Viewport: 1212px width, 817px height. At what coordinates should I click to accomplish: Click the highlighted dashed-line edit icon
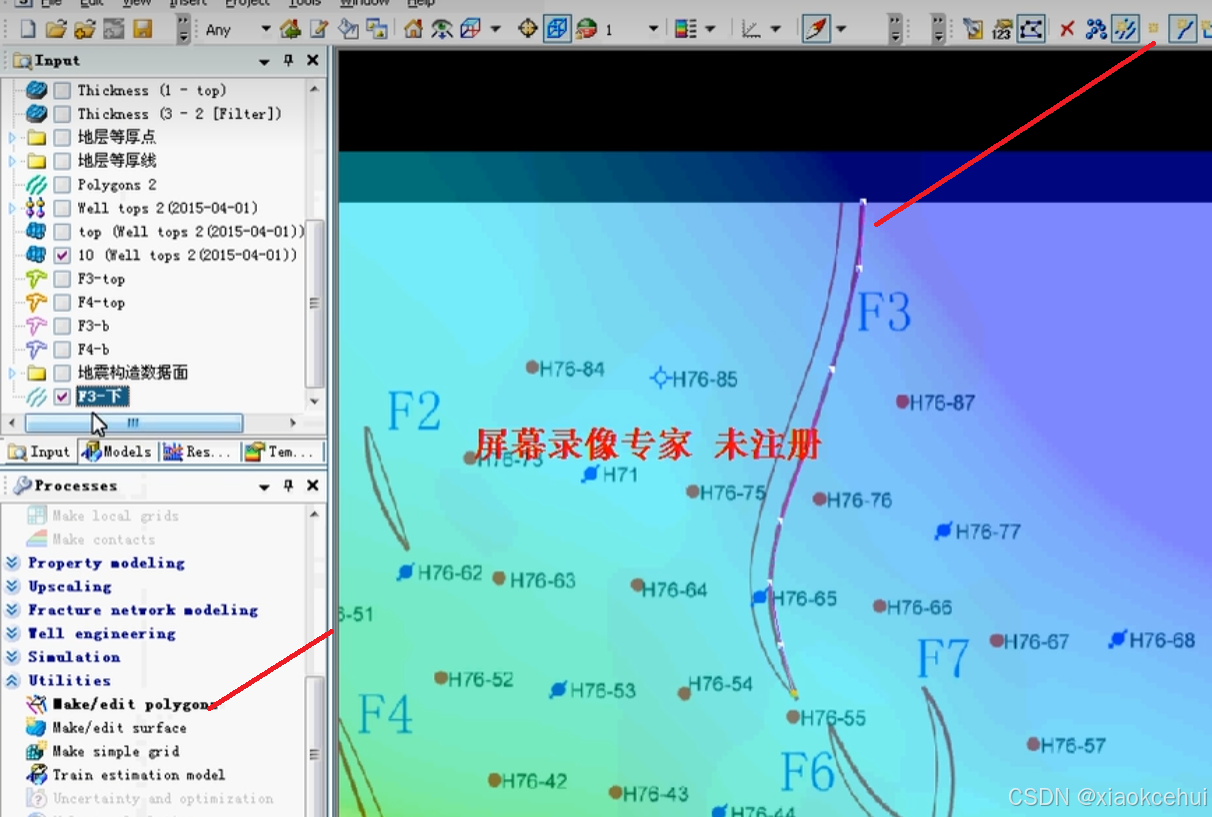tap(1126, 29)
